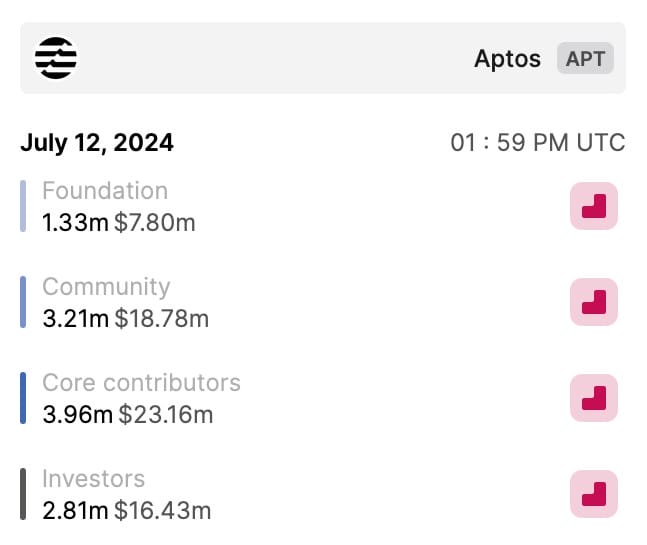
Task: Select the July 12, 2024 date heading
Action: pyautogui.click(x=97, y=143)
